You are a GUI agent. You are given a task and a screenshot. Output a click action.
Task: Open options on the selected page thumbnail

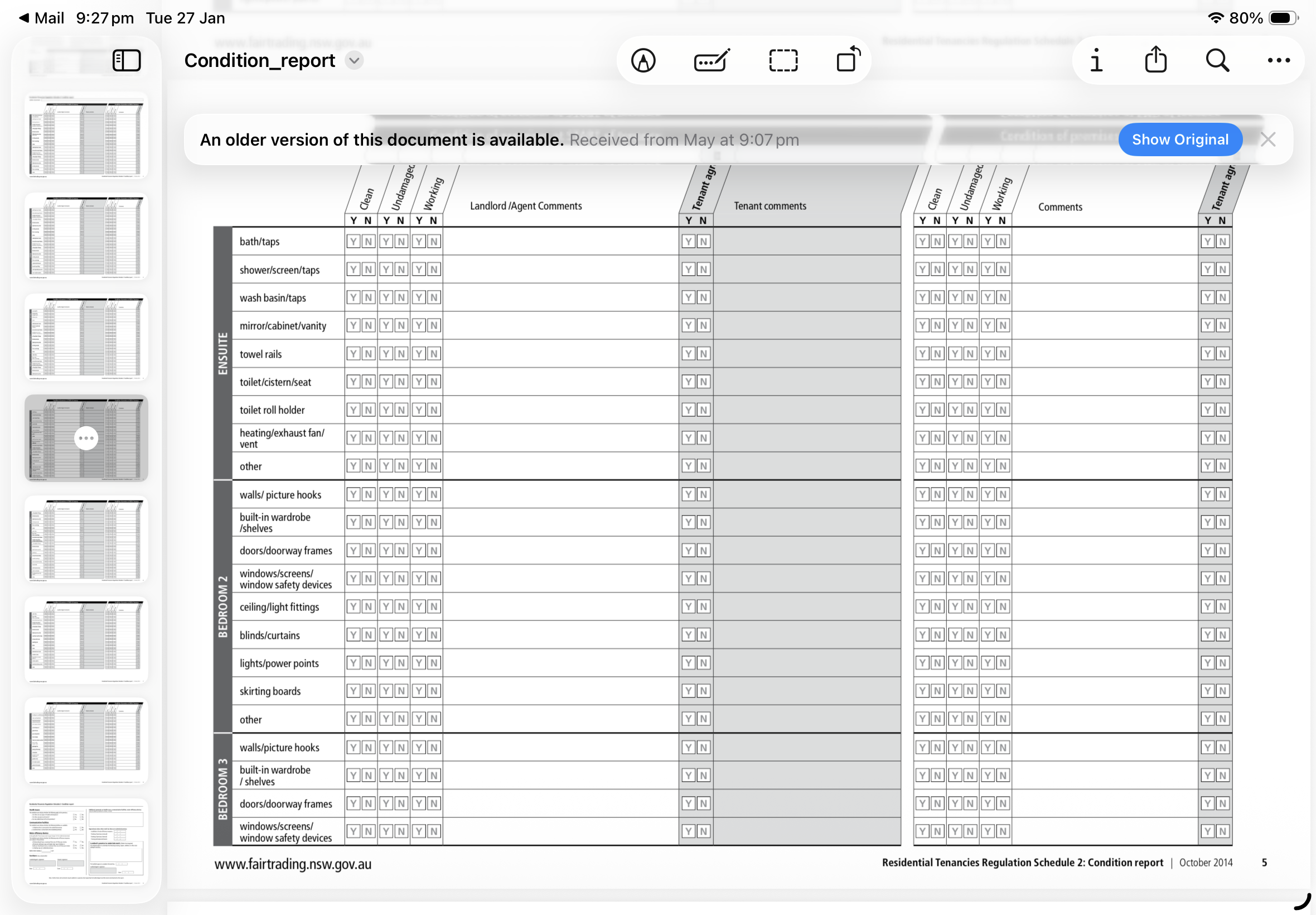pos(86,439)
